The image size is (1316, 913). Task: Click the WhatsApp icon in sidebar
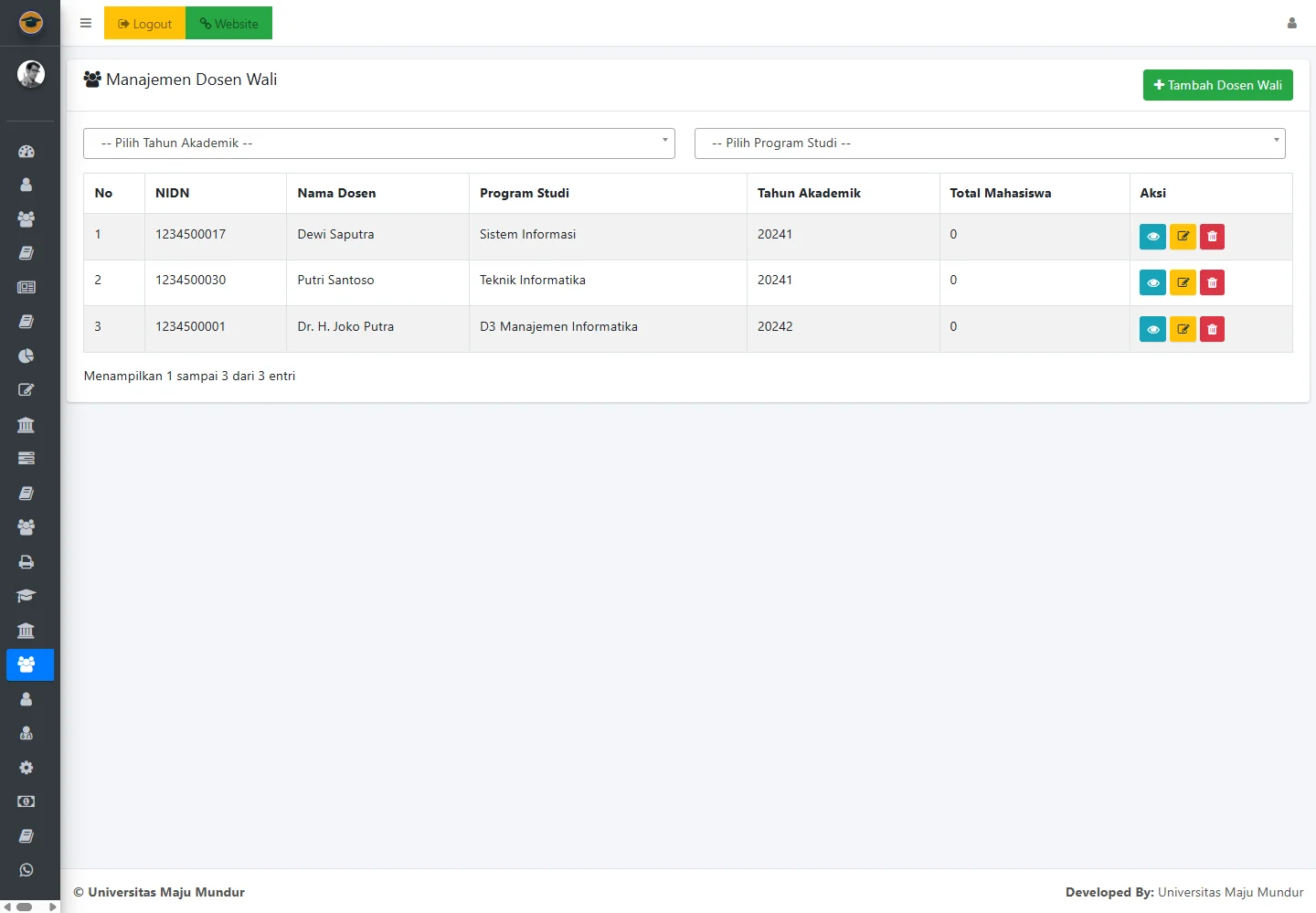(27, 870)
